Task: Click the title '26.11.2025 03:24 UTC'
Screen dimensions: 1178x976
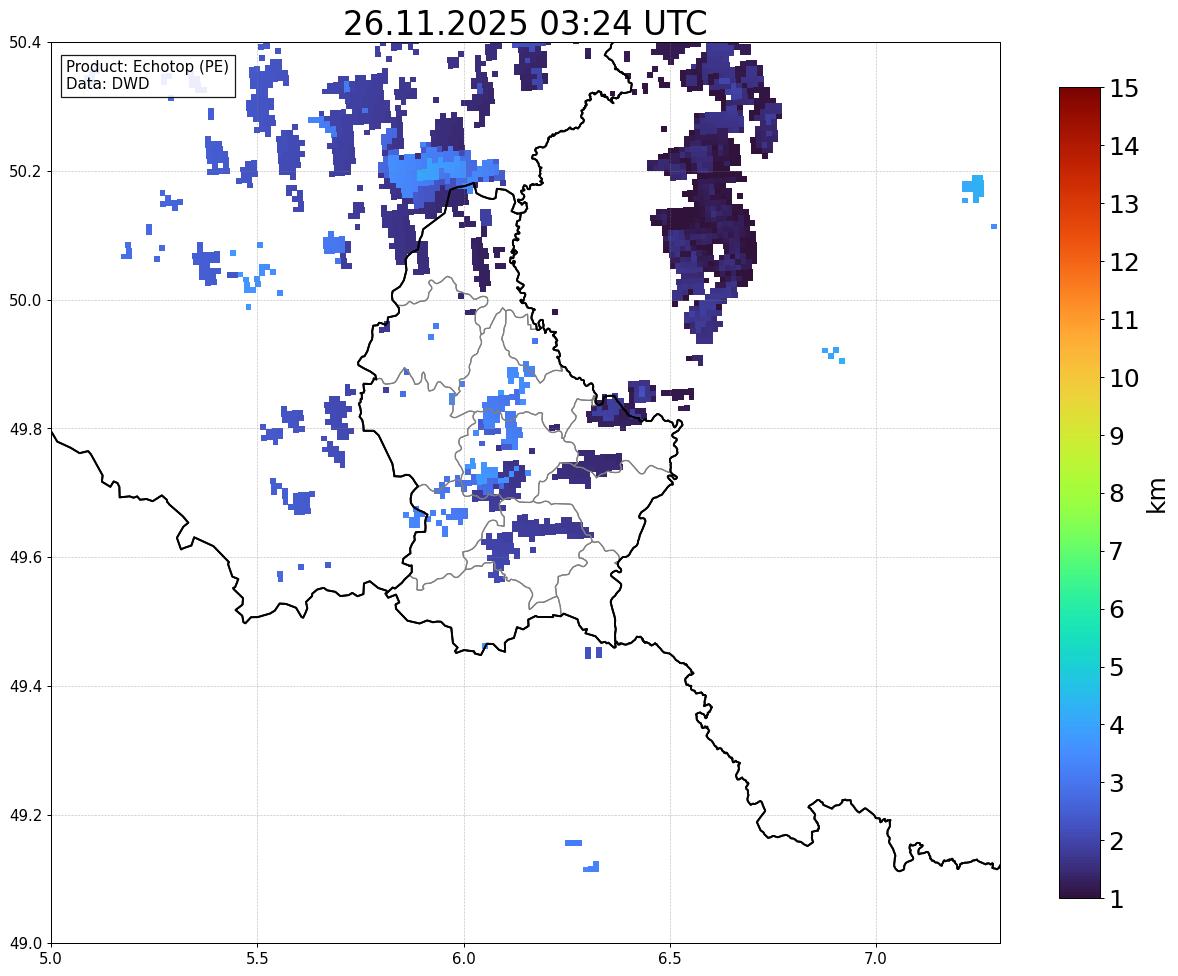Action: [x=525, y=23]
